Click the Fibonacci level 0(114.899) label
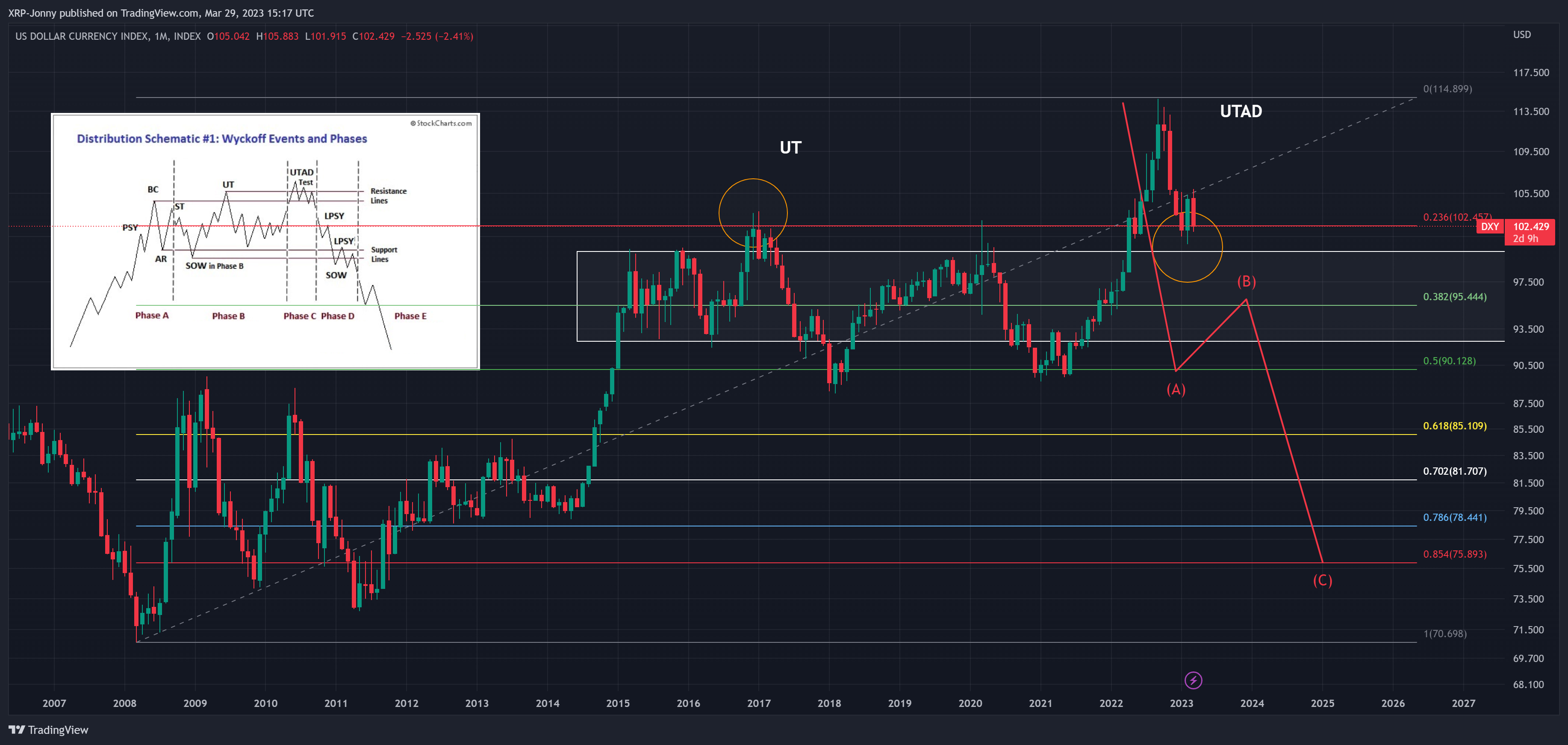This screenshot has height=745, width=1568. click(x=1447, y=89)
